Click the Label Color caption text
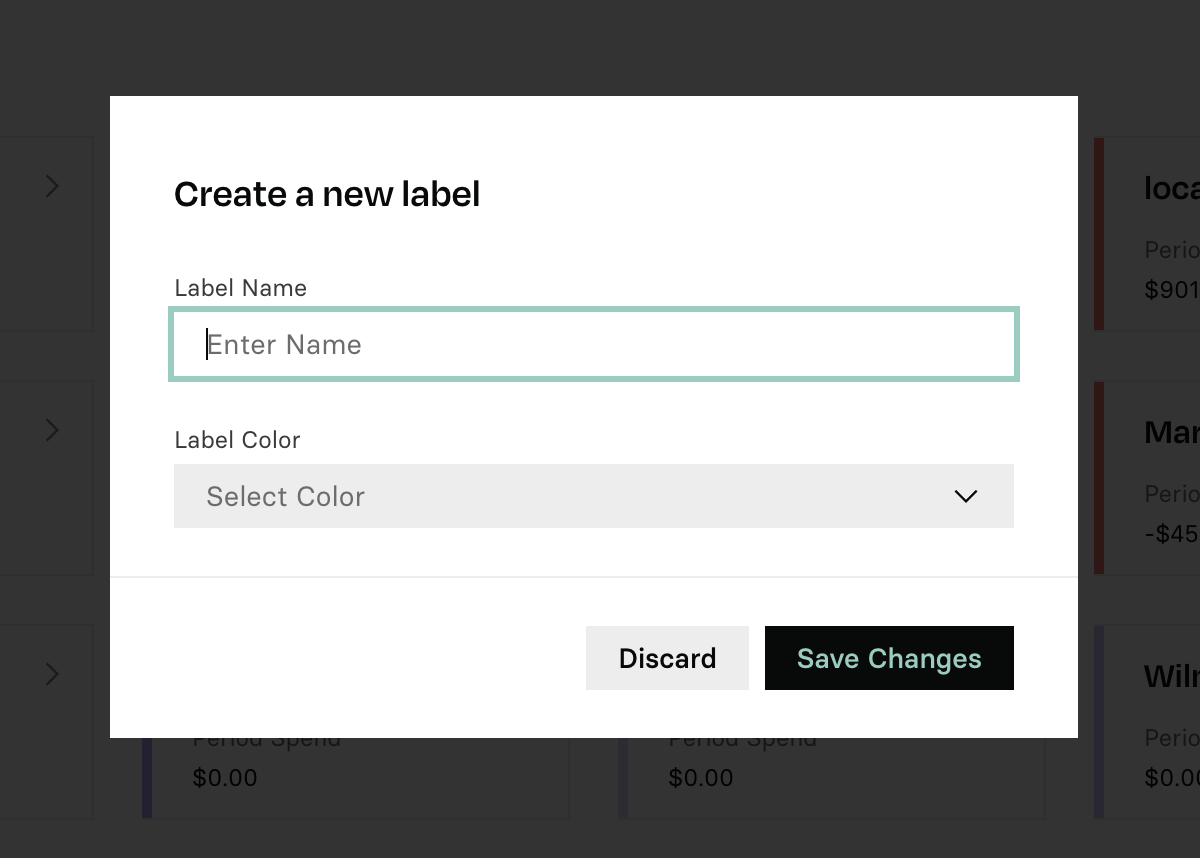 click(x=237, y=440)
